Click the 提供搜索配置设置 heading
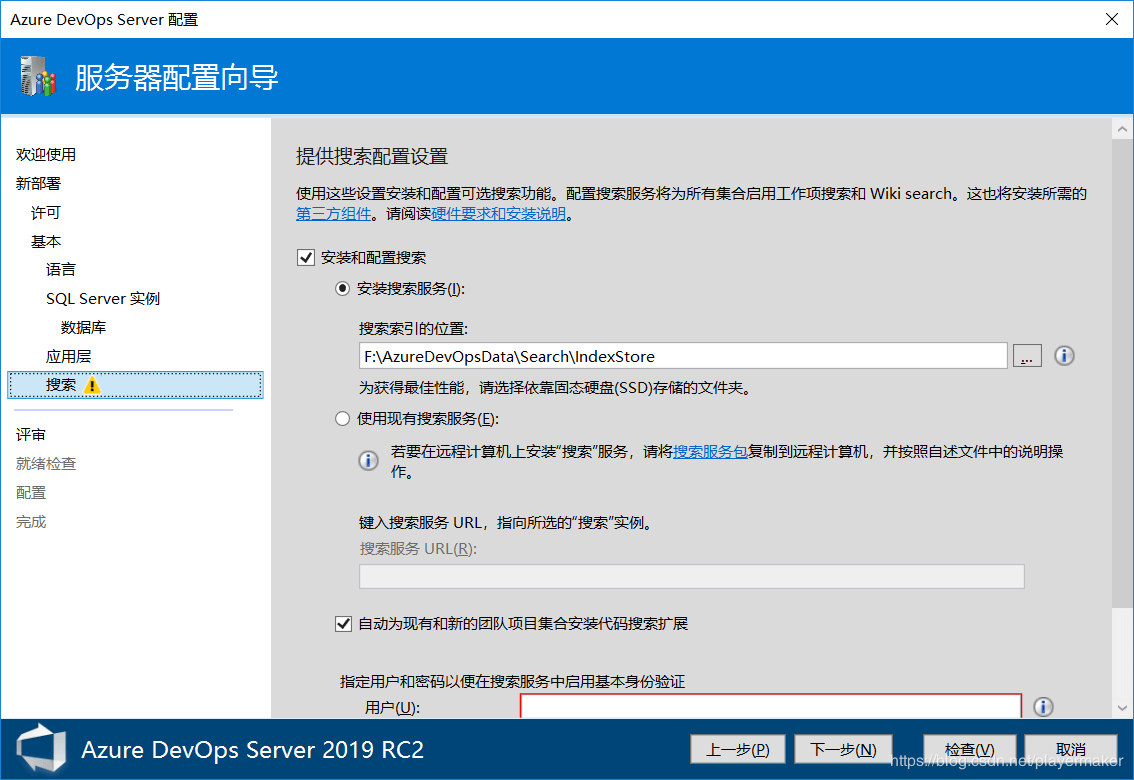 [372, 156]
